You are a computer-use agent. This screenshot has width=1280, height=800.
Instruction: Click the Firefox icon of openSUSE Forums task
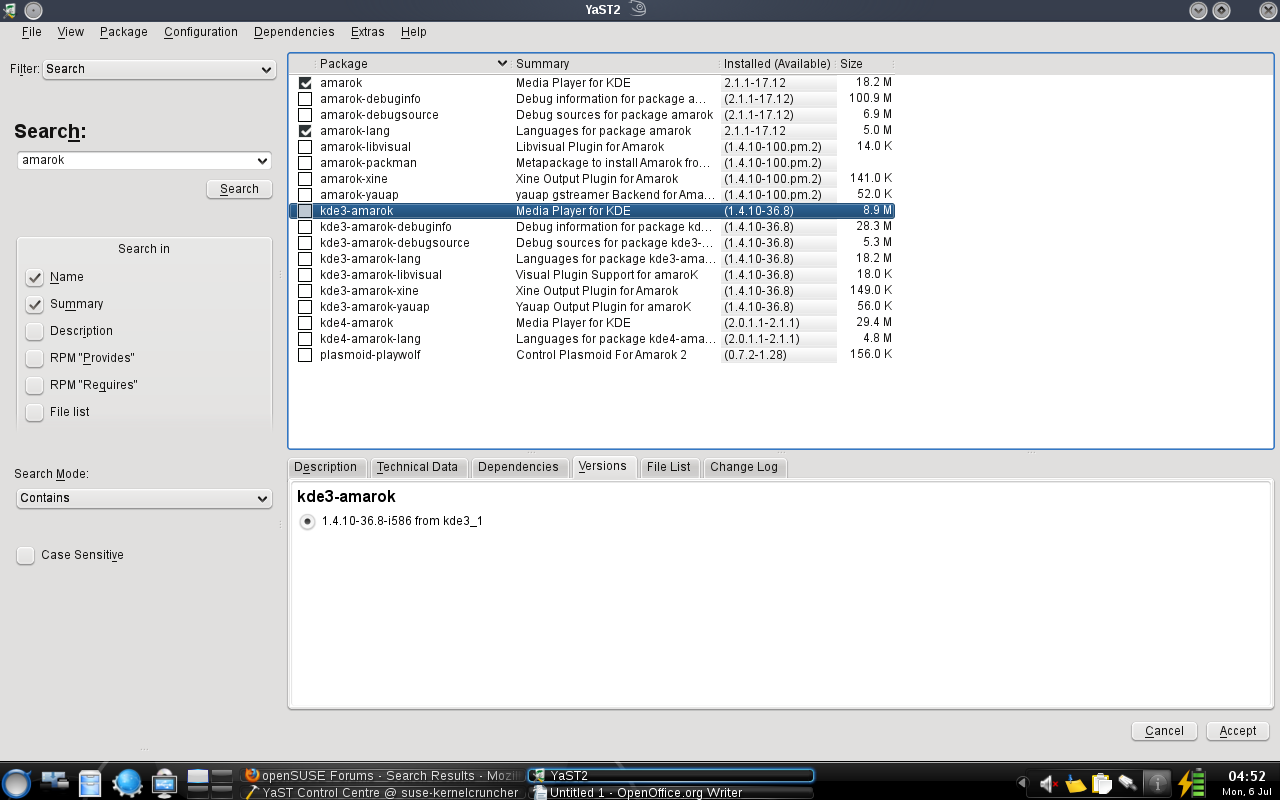click(x=252, y=775)
